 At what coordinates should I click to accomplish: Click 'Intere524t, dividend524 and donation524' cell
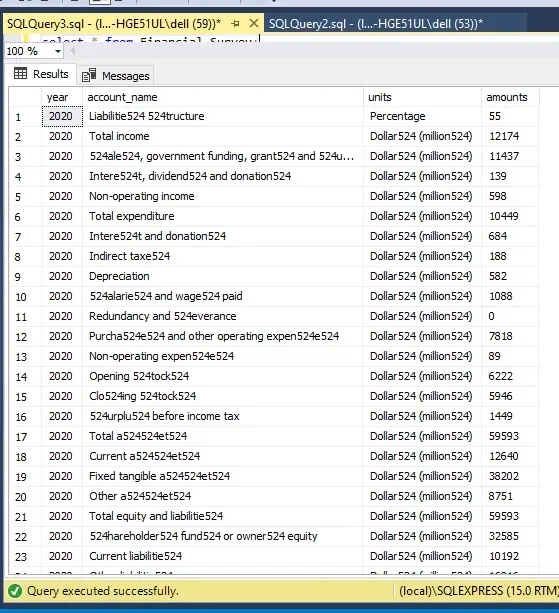click(x=223, y=176)
